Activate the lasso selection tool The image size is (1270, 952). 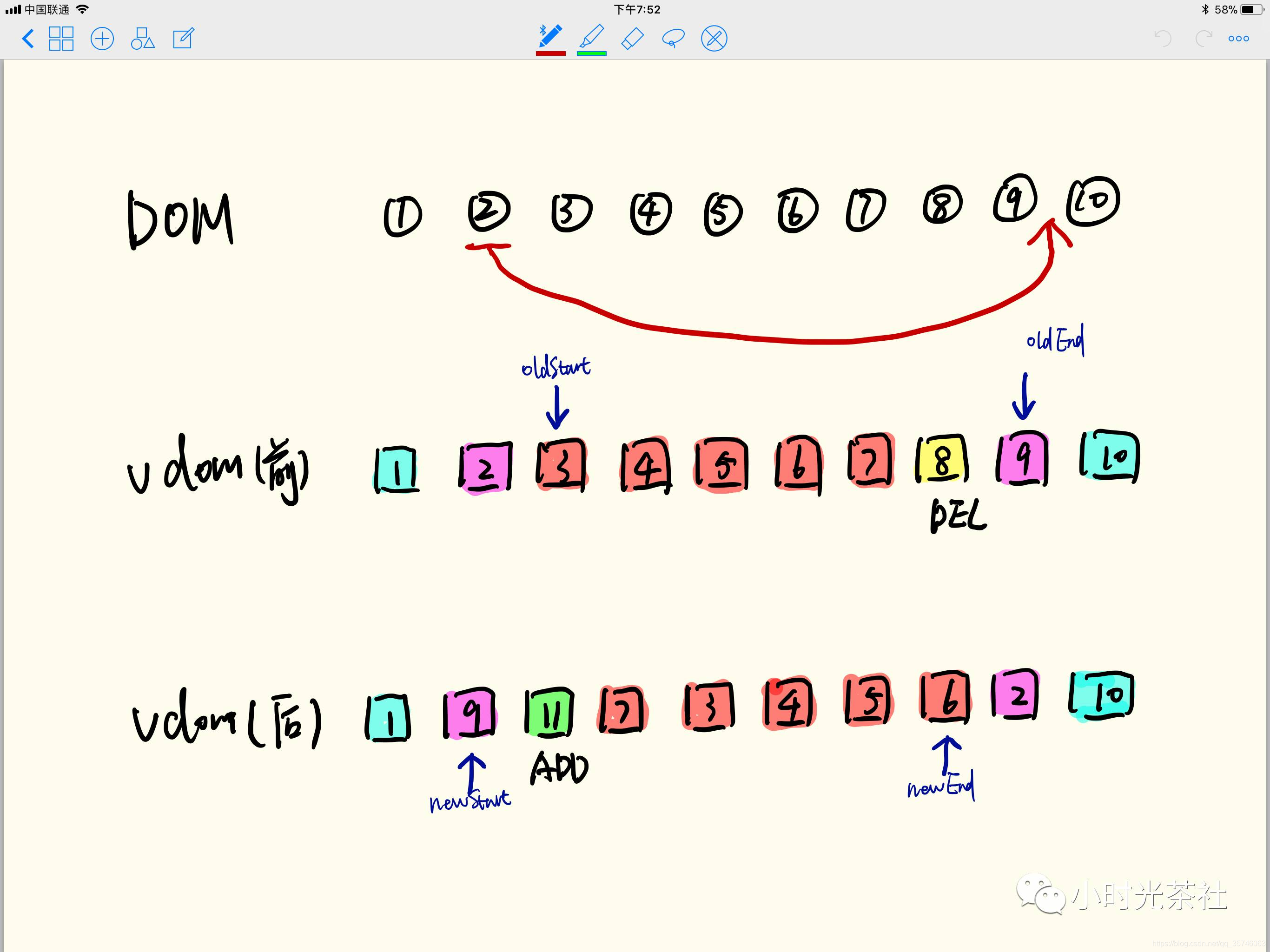pyautogui.click(x=673, y=39)
